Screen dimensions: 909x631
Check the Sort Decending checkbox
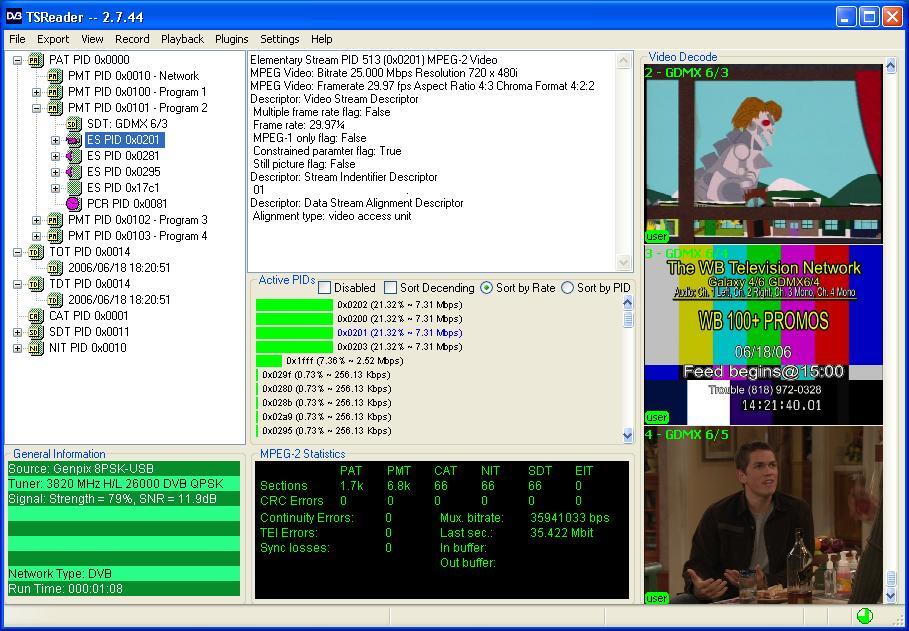coord(391,288)
